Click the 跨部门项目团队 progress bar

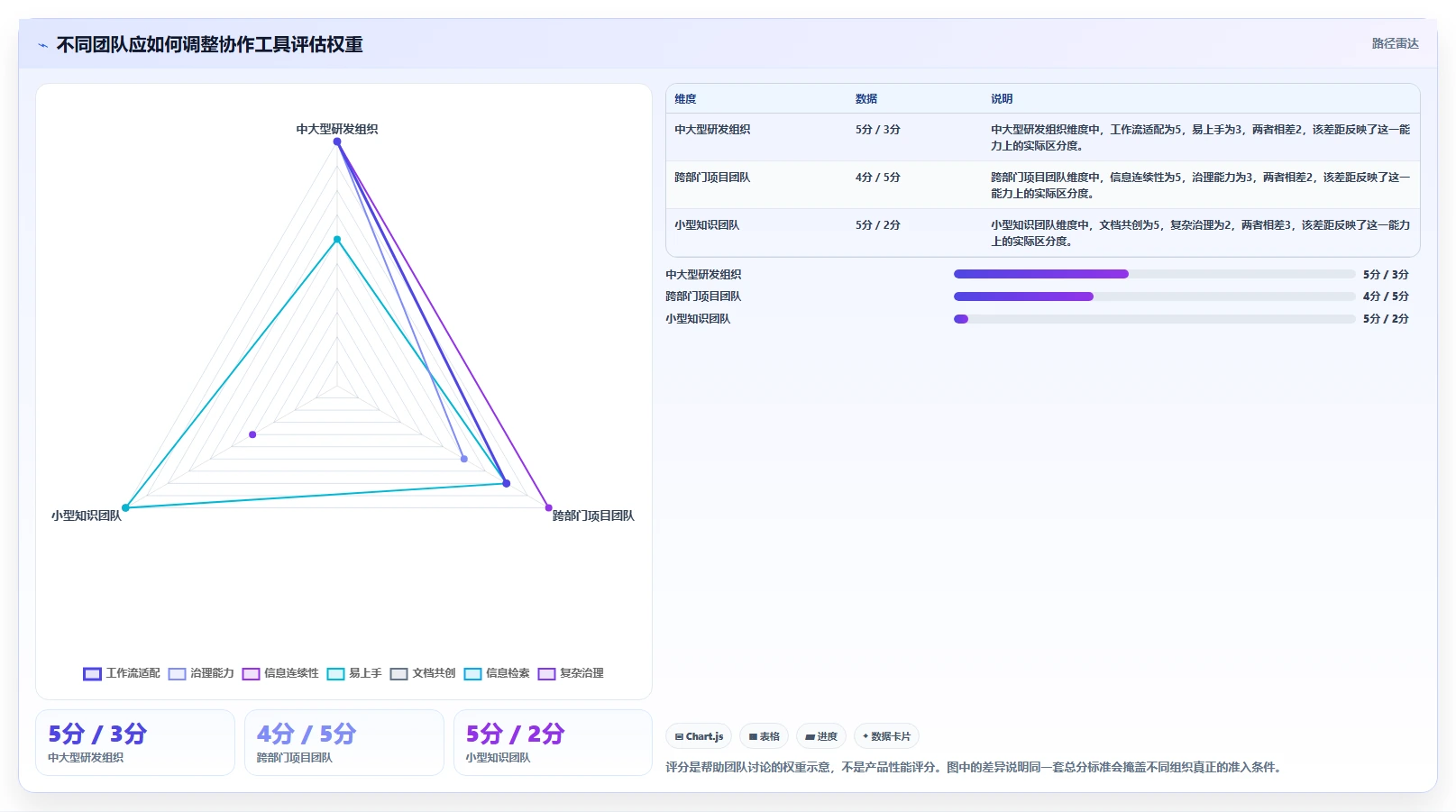coord(1154,297)
